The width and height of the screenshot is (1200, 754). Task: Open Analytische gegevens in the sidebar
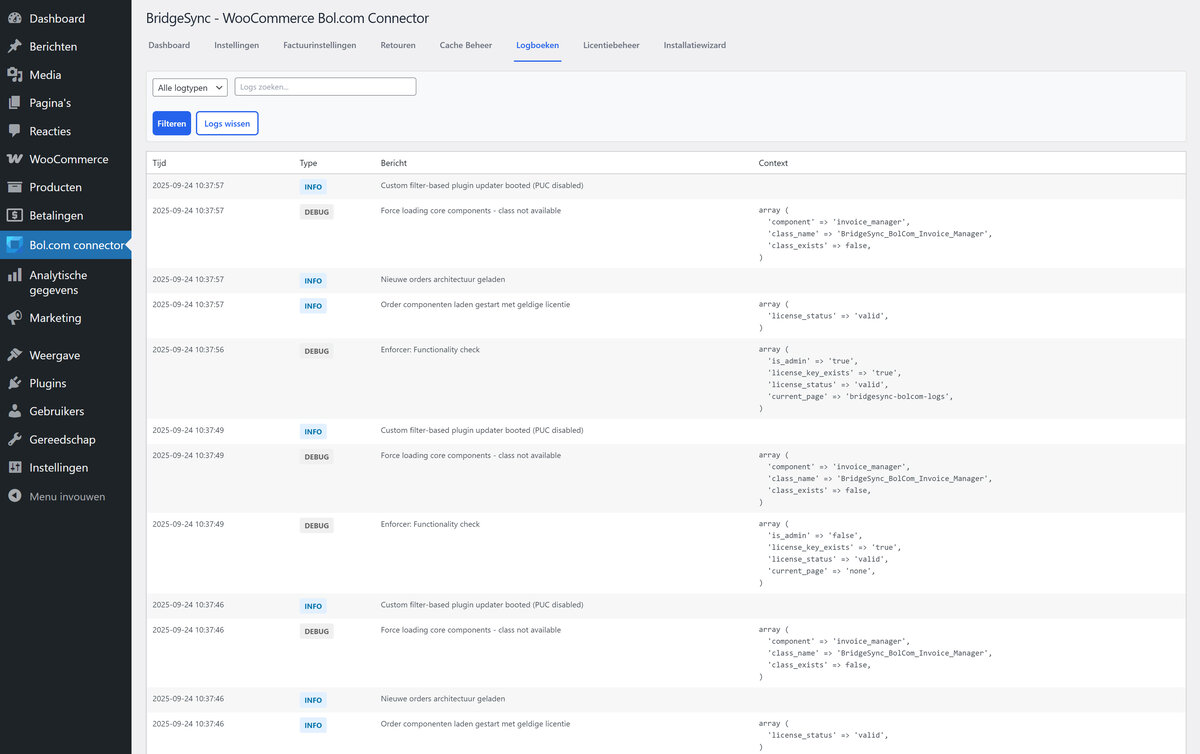[58, 282]
